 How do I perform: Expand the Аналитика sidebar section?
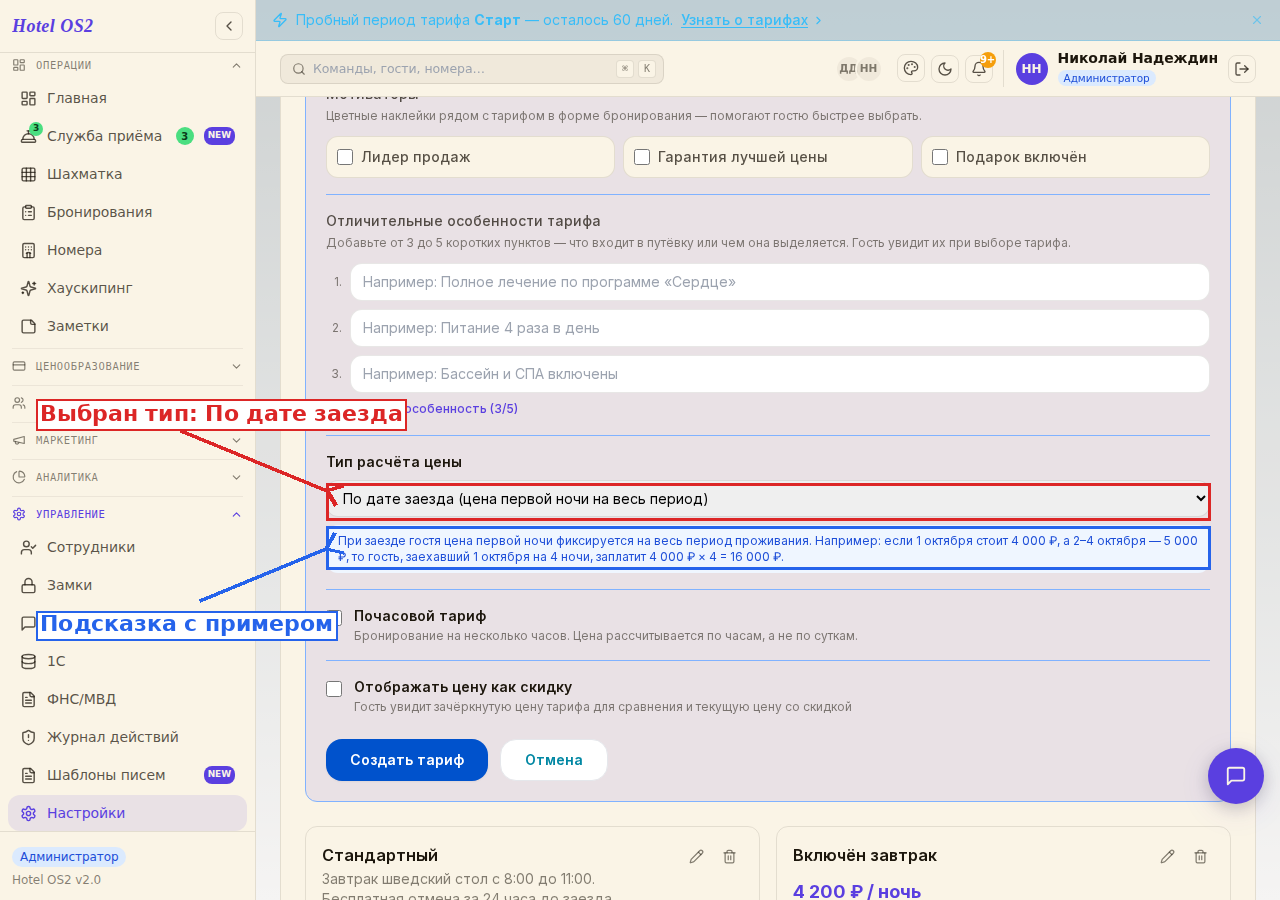point(127,477)
